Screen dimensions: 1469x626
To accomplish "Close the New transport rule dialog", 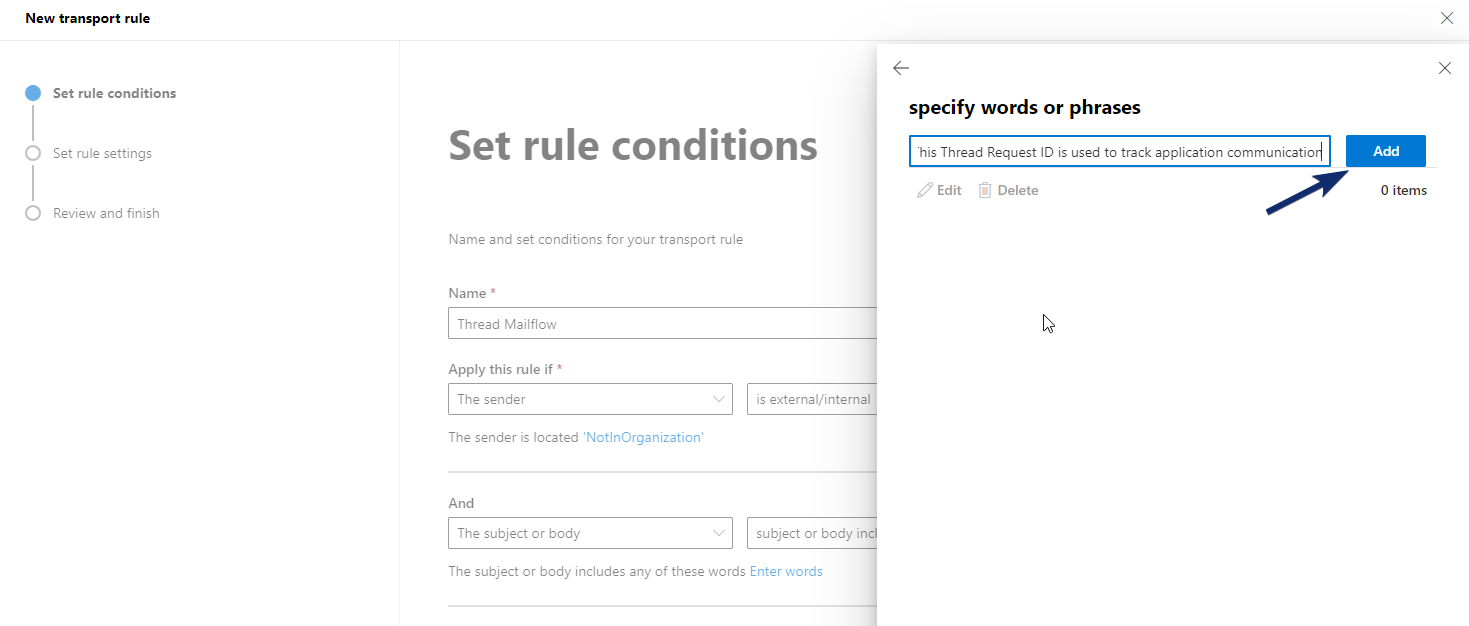I will tap(1446, 18).
